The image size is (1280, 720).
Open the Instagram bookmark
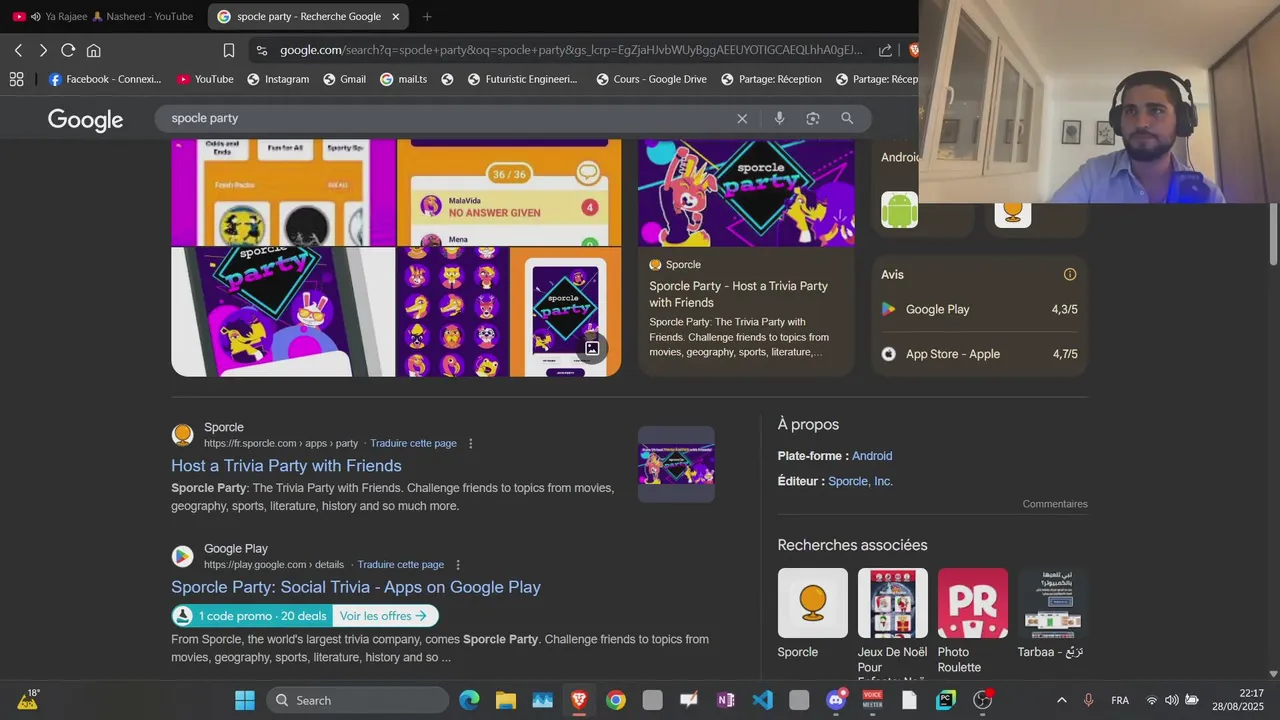(278, 79)
